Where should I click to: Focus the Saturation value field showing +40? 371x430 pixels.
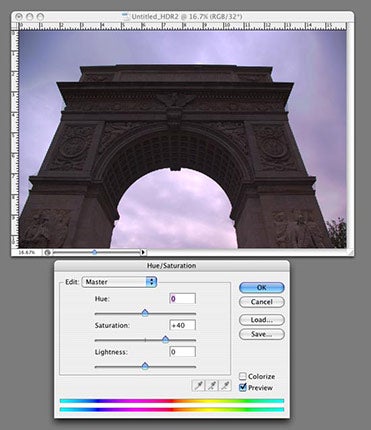(x=182, y=325)
